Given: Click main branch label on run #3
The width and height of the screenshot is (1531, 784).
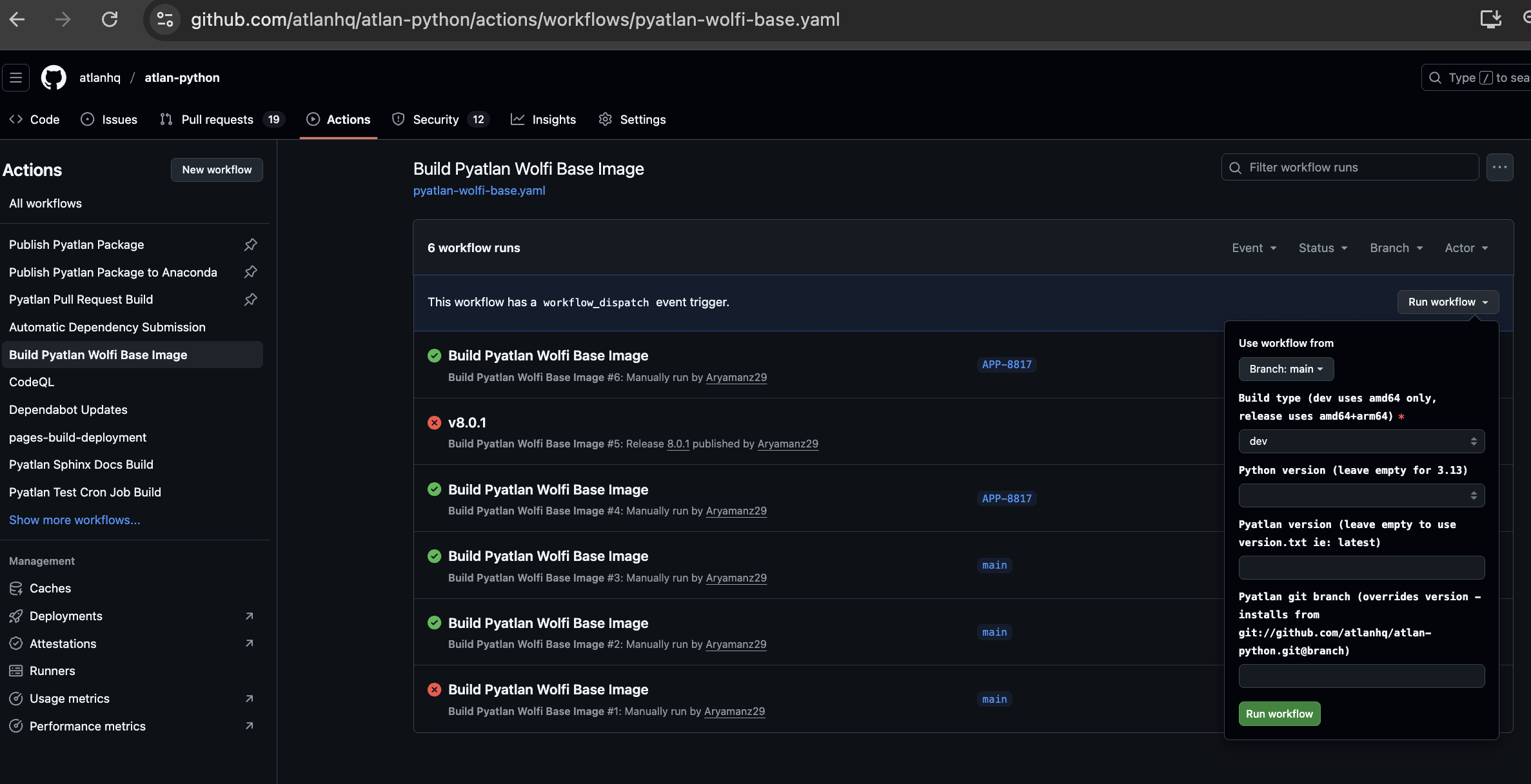Looking at the screenshot, I should [994, 565].
